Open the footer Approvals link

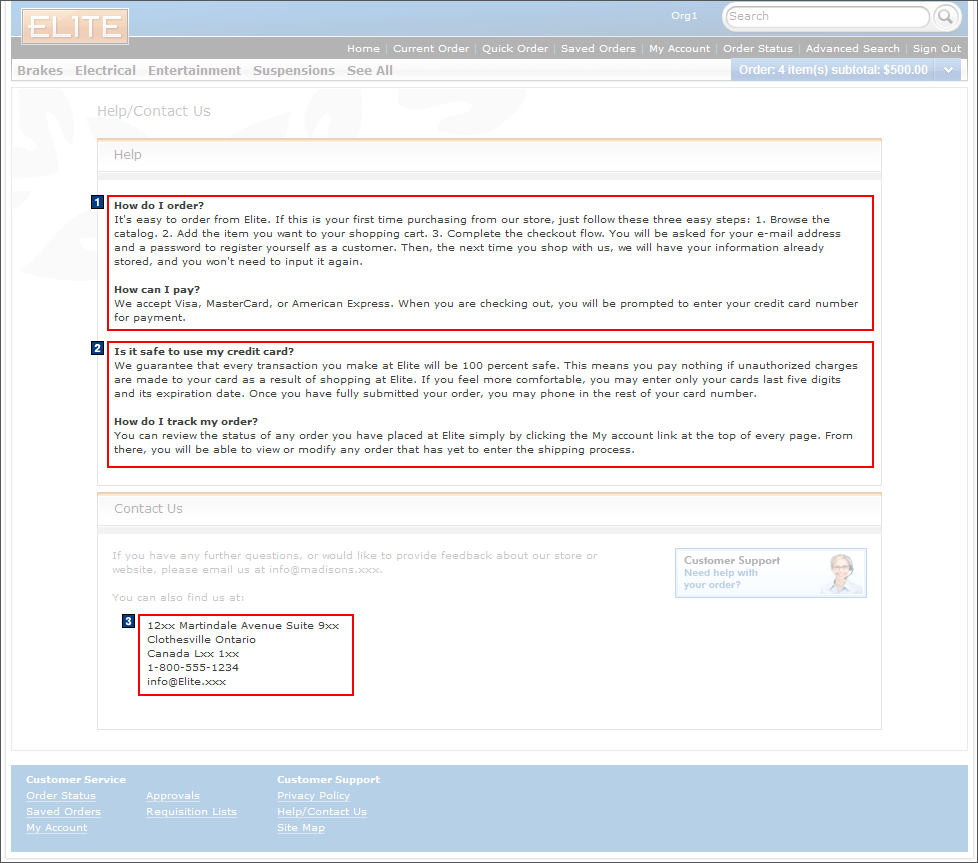click(173, 796)
